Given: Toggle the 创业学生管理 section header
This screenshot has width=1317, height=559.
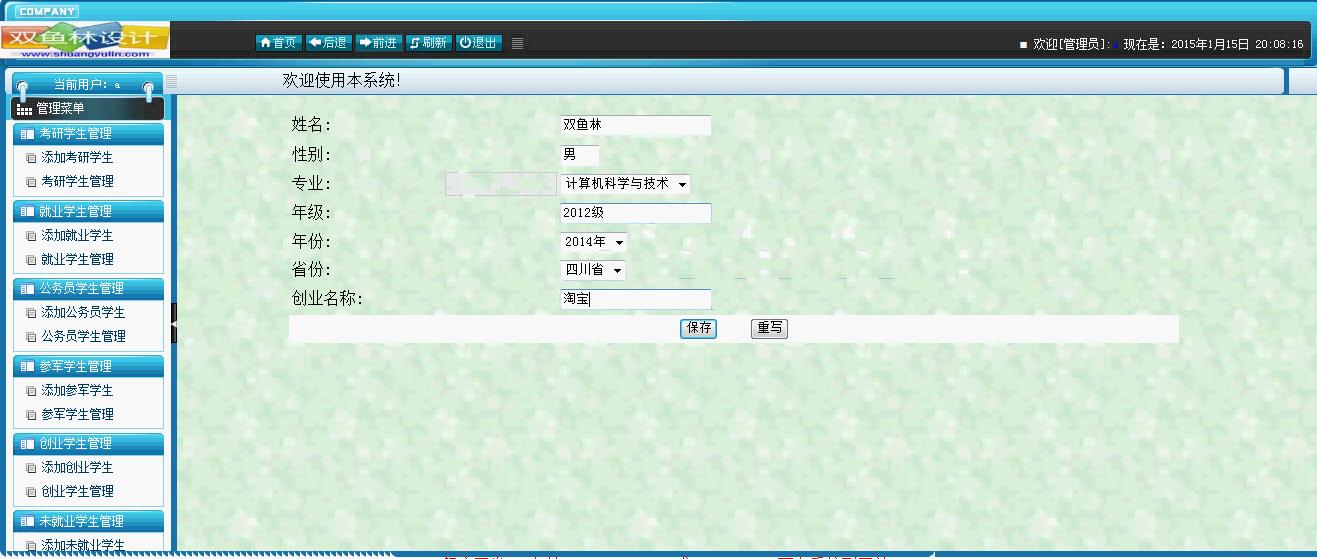Looking at the screenshot, I should tap(88, 444).
